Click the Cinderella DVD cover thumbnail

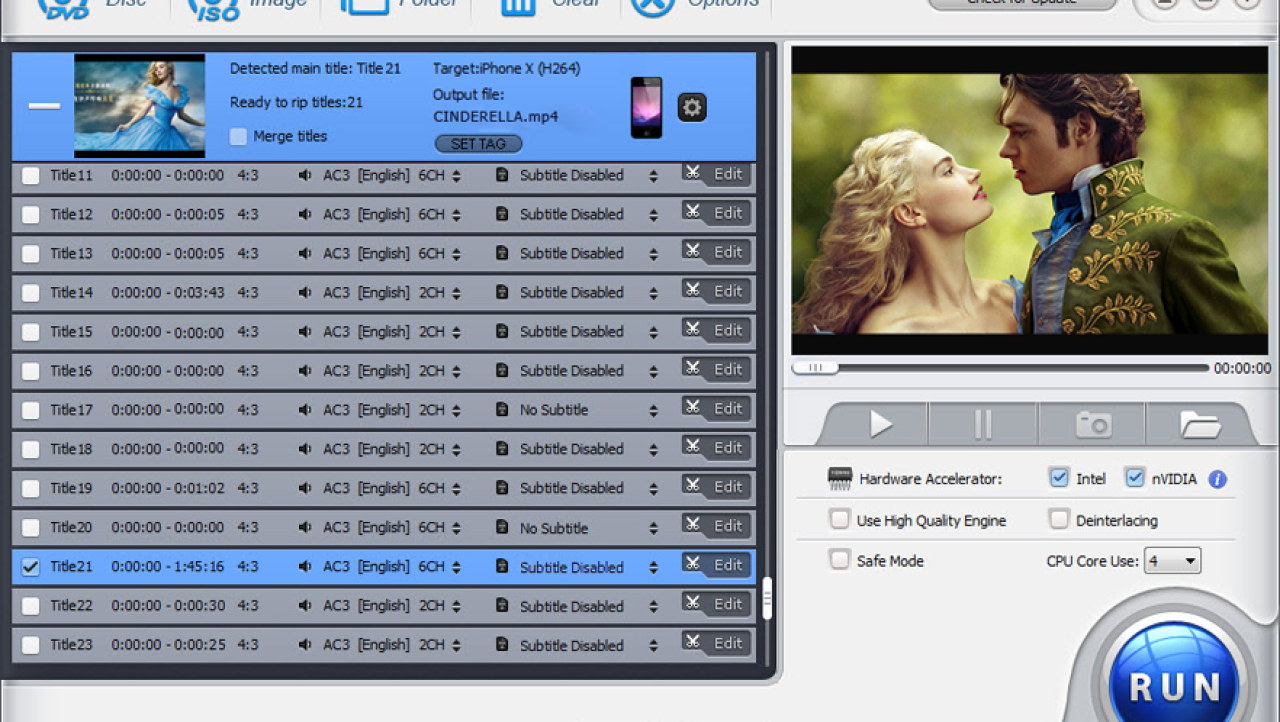coord(140,105)
